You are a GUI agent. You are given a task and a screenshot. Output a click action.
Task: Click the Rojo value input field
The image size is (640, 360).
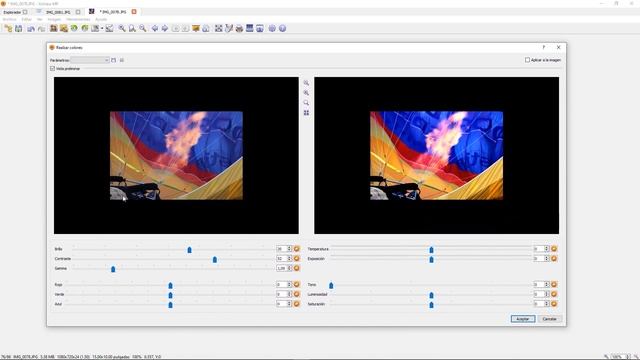click(282, 284)
